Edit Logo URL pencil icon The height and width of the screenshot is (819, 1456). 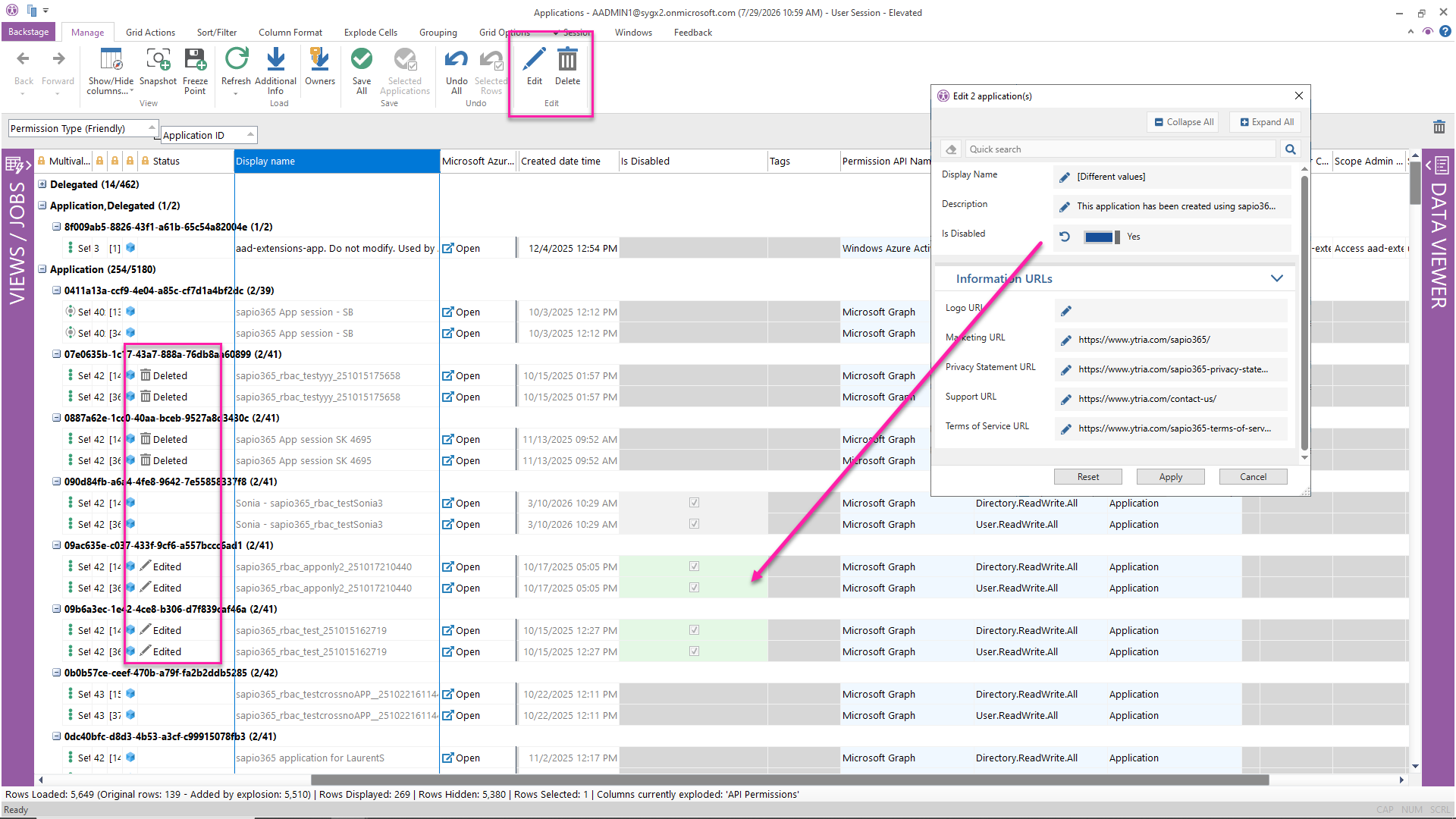pos(1066,311)
